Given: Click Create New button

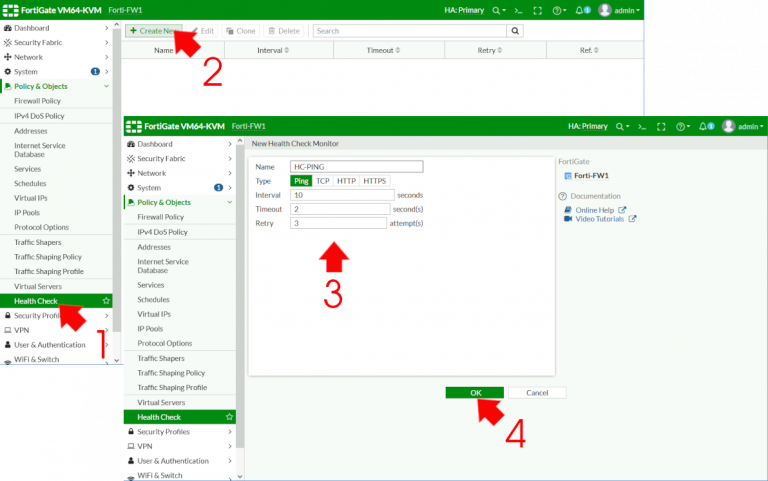Looking at the screenshot, I should click(154, 31).
